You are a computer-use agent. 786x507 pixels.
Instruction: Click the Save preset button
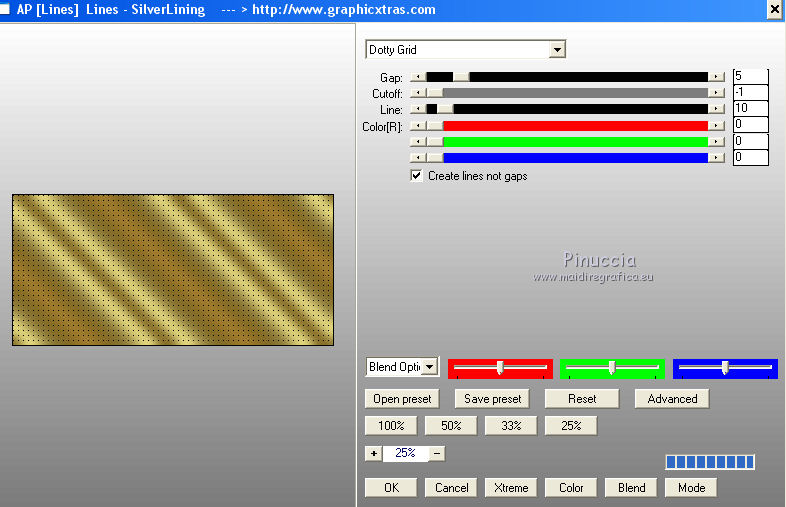click(492, 399)
